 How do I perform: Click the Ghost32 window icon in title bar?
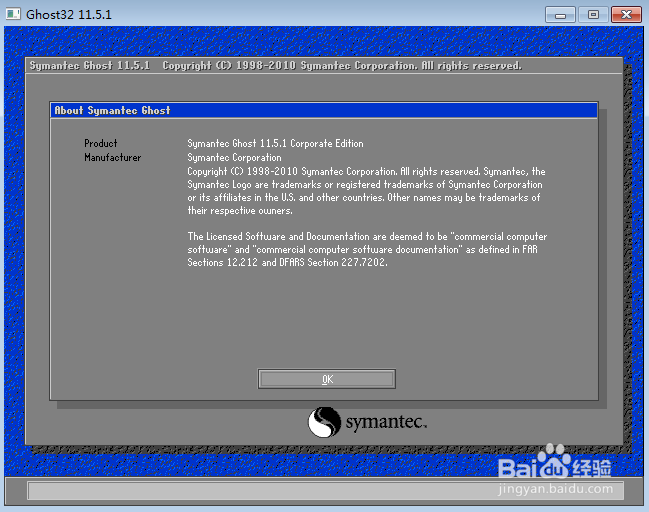[x=13, y=14]
